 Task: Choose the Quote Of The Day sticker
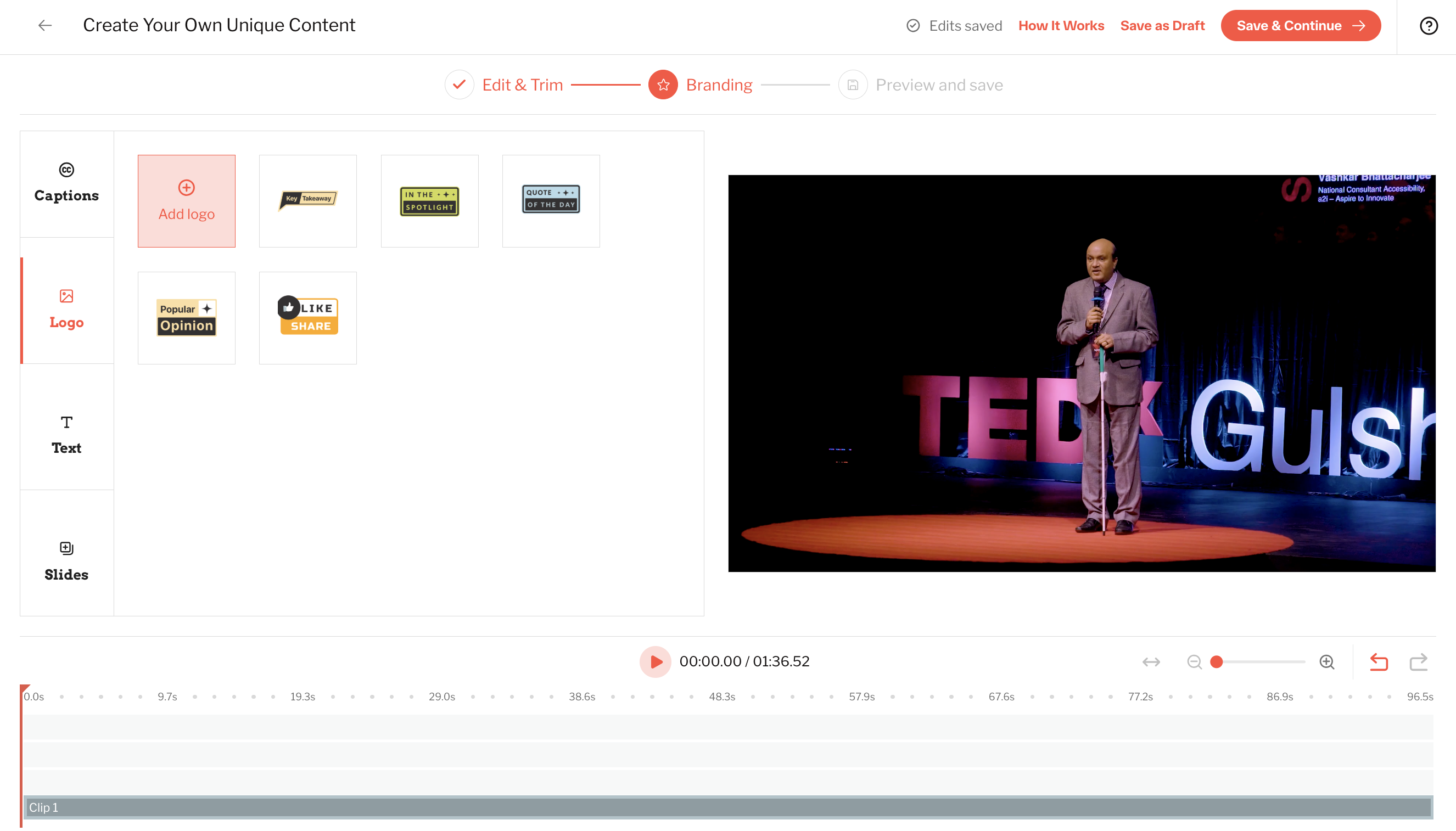point(551,201)
